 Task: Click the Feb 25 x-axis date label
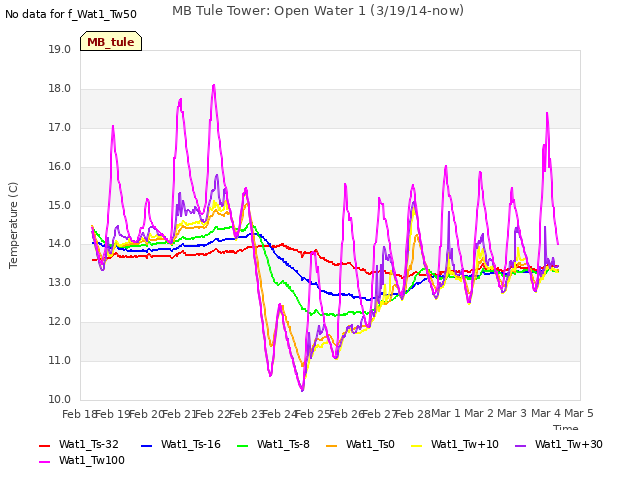point(312,414)
